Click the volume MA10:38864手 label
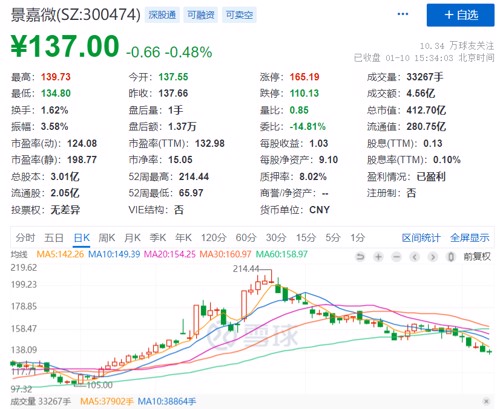Screen dimensions: 500x409 tap(167, 402)
